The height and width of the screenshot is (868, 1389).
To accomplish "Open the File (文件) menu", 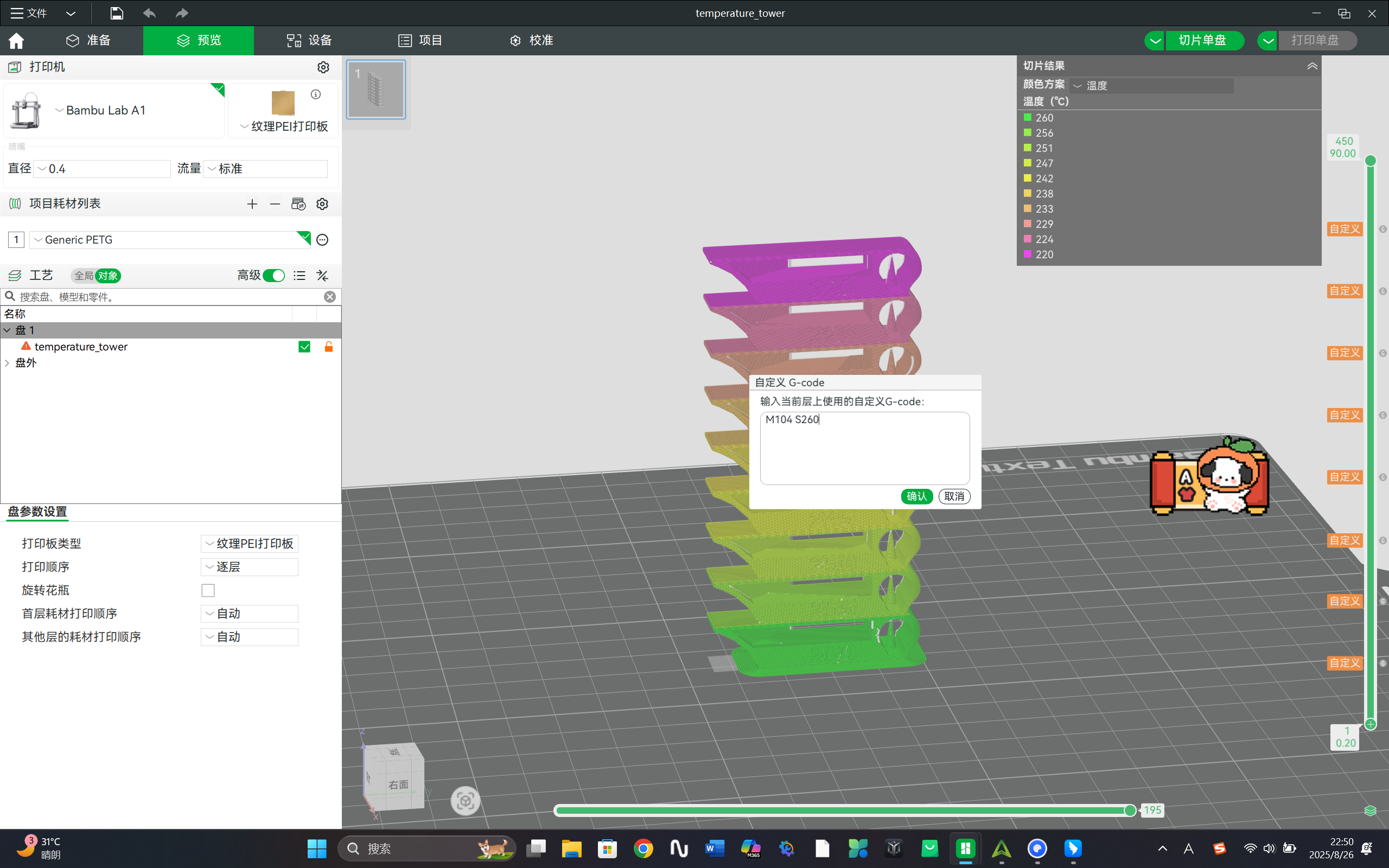I will coord(29,13).
